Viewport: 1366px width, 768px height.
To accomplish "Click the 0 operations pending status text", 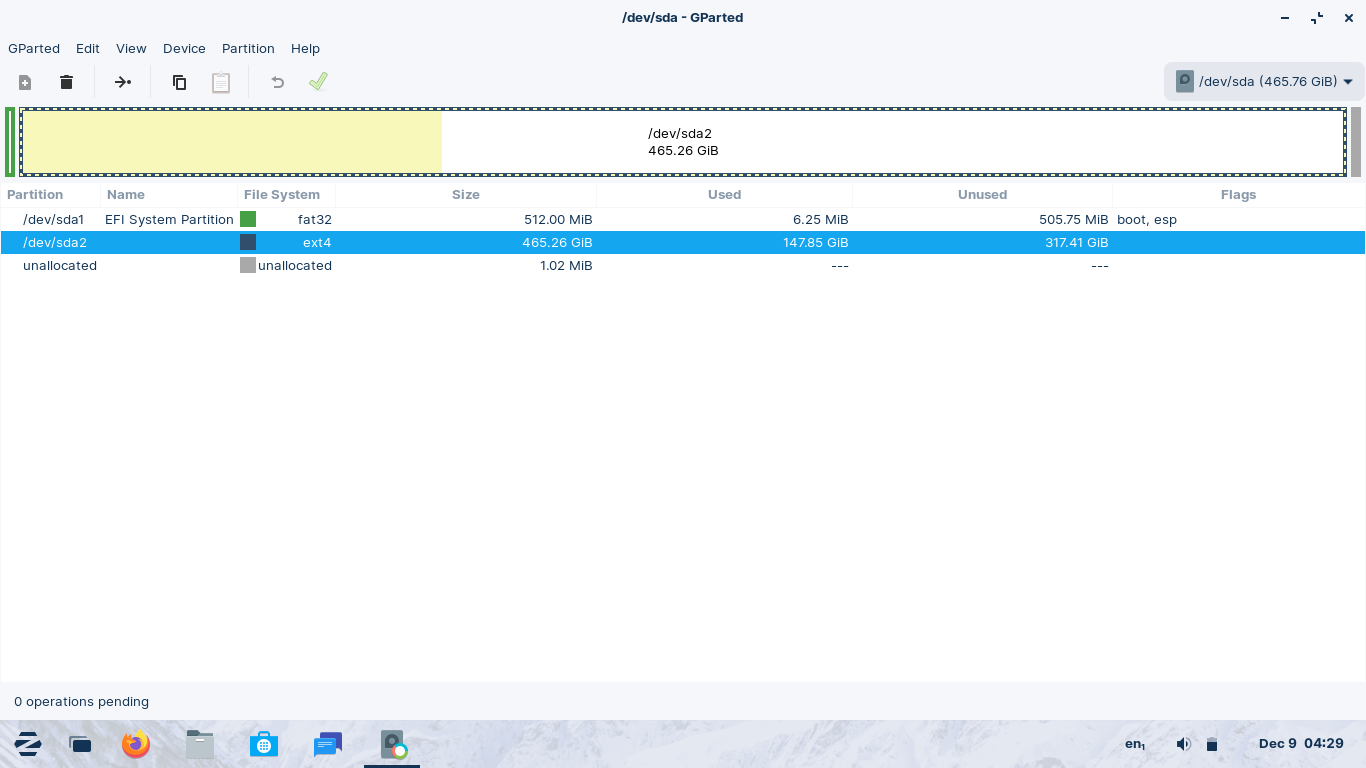I will (81, 701).
